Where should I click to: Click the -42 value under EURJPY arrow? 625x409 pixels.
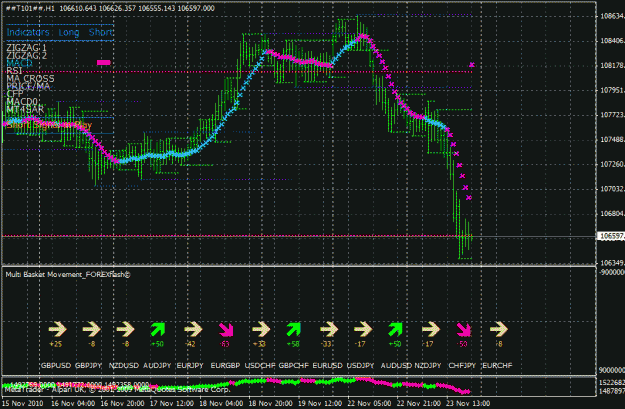tap(191, 344)
